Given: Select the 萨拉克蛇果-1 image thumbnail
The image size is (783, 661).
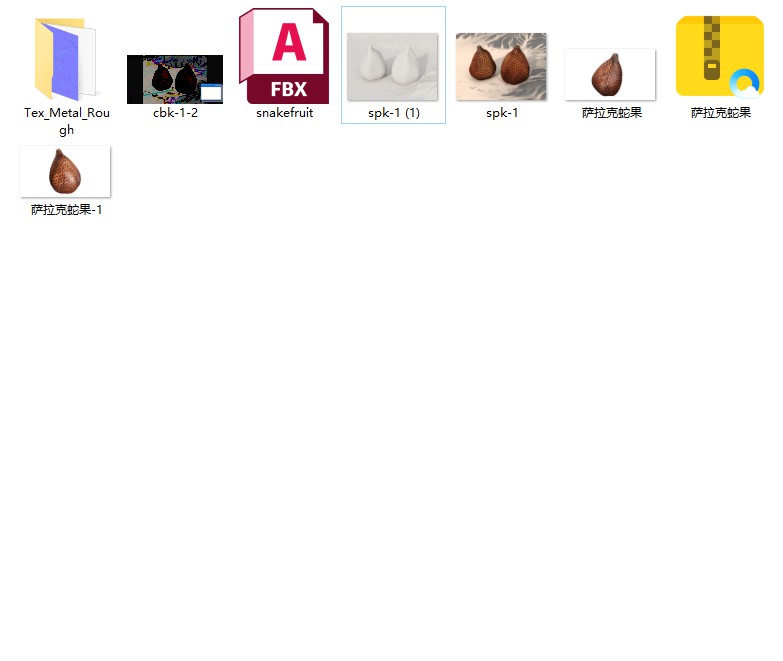Looking at the screenshot, I should click(x=65, y=172).
